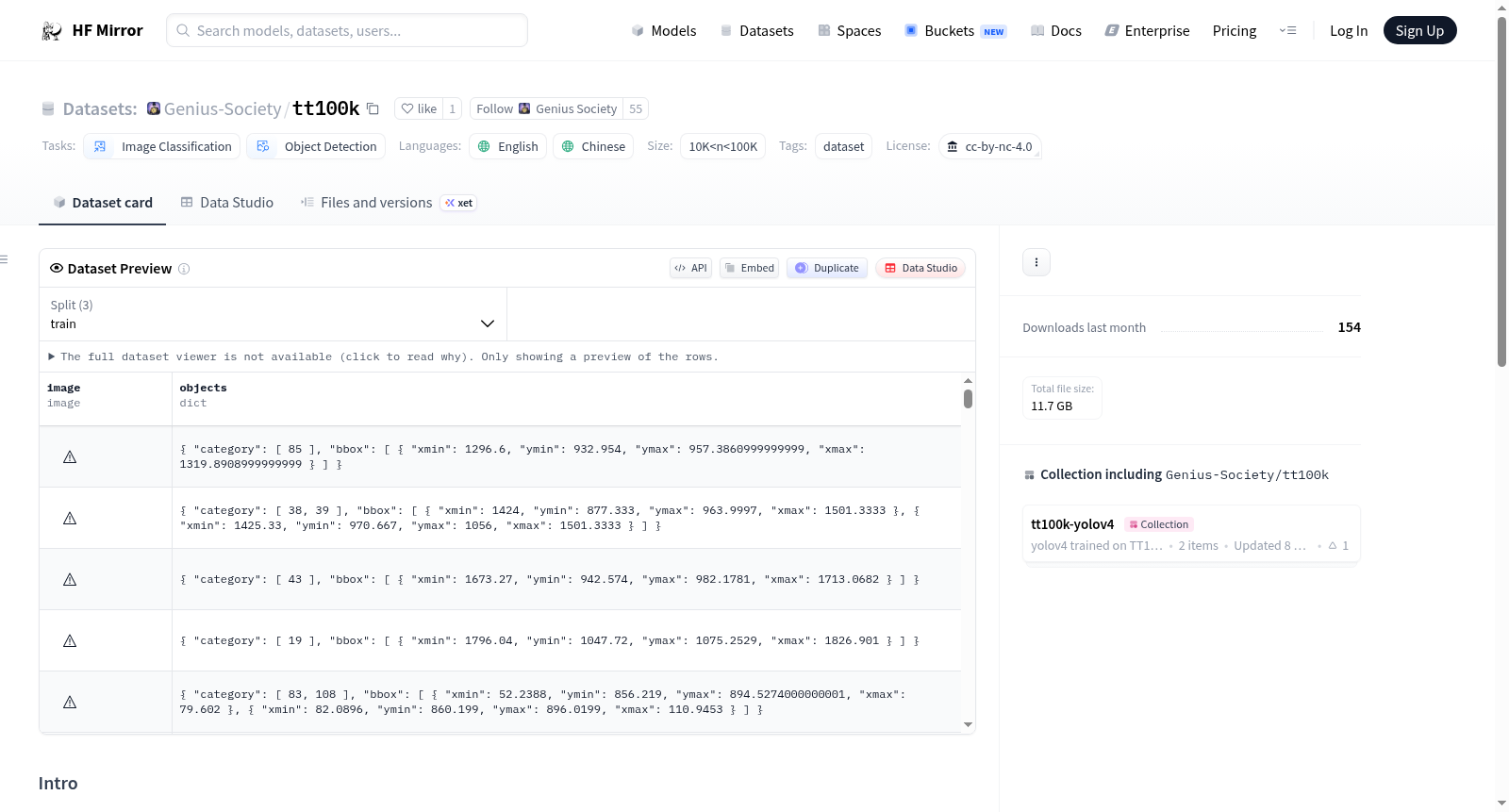The width and height of the screenshot is (1509, 812).
Task: Click the dataset tag chip
Action: [843, 146]
